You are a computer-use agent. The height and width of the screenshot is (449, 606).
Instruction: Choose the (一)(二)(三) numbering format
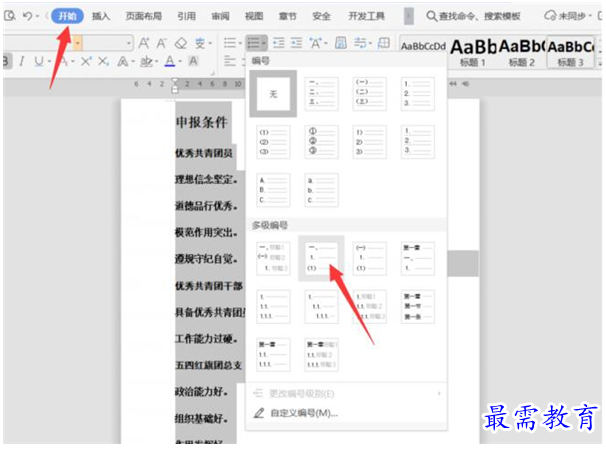tap(369, 94)
